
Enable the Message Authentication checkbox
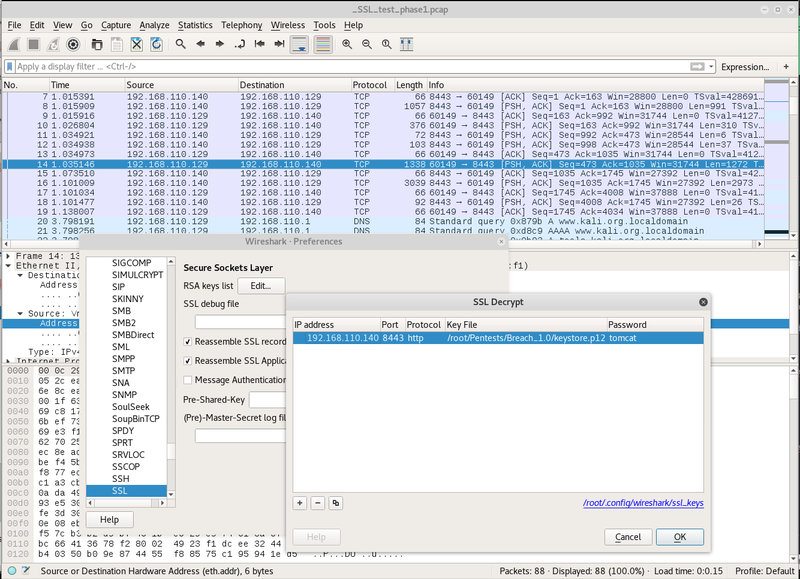pyautogui.click(x=188, y=380)
